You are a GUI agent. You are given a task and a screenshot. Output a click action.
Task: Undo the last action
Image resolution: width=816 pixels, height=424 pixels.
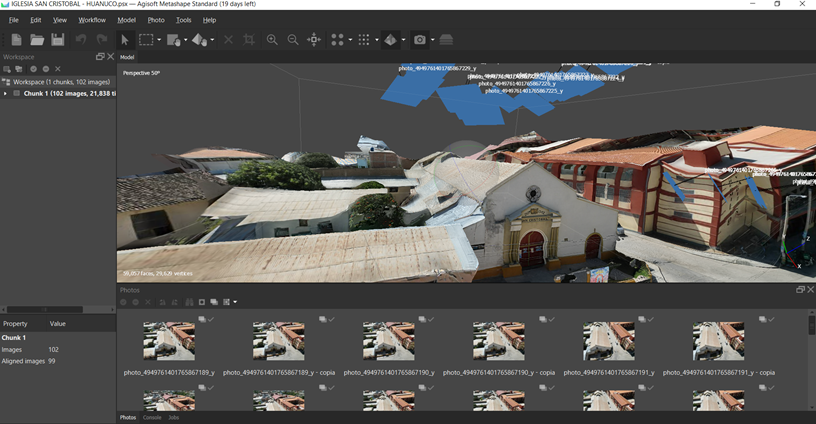[x=81, y=40]
